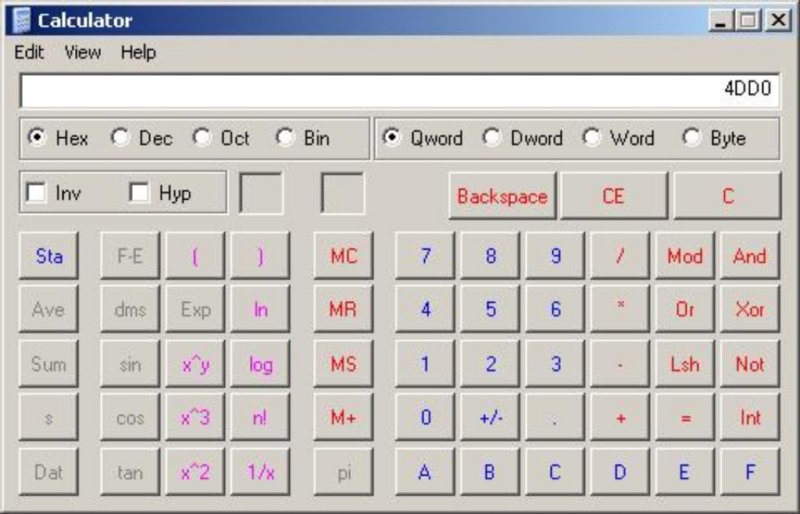Image resolution: width=800 pixels, height=514 pixels.
Task: Click the digit 1 button
Action: pos(425,364)
